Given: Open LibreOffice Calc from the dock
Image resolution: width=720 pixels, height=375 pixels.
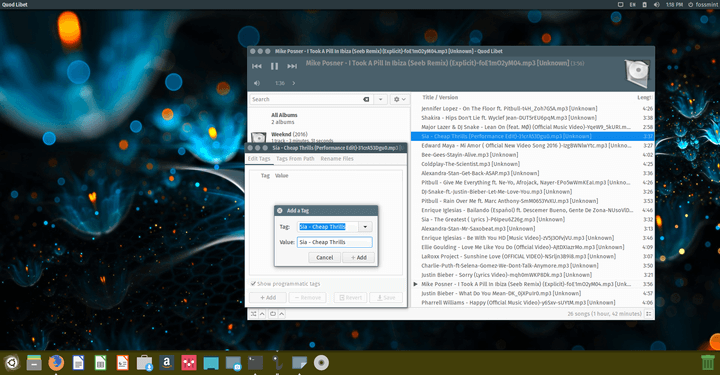Looking at the screenshot, I should tap(100, 363).
